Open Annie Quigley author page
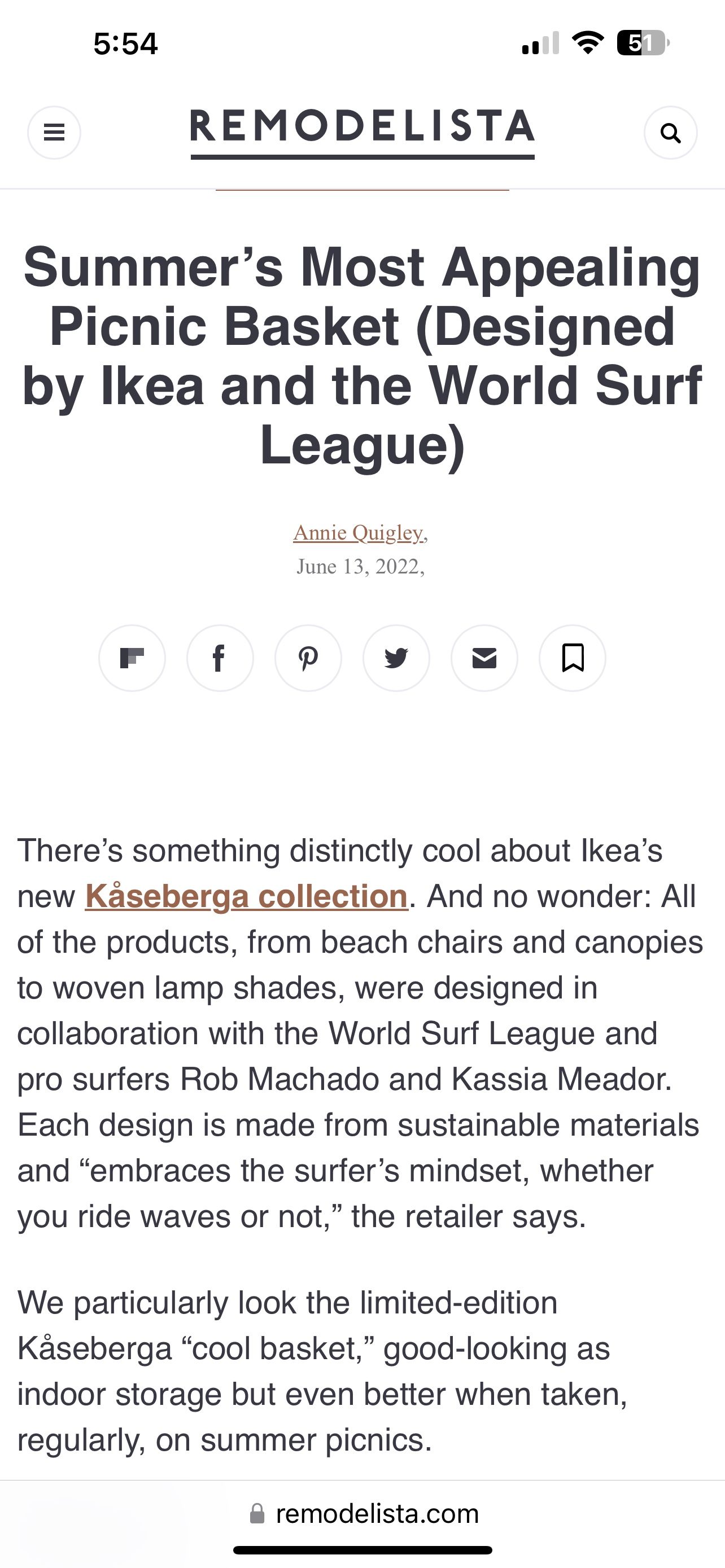Image resolution: width=725 pixels, height=1568 pixels. coord(358,533)
